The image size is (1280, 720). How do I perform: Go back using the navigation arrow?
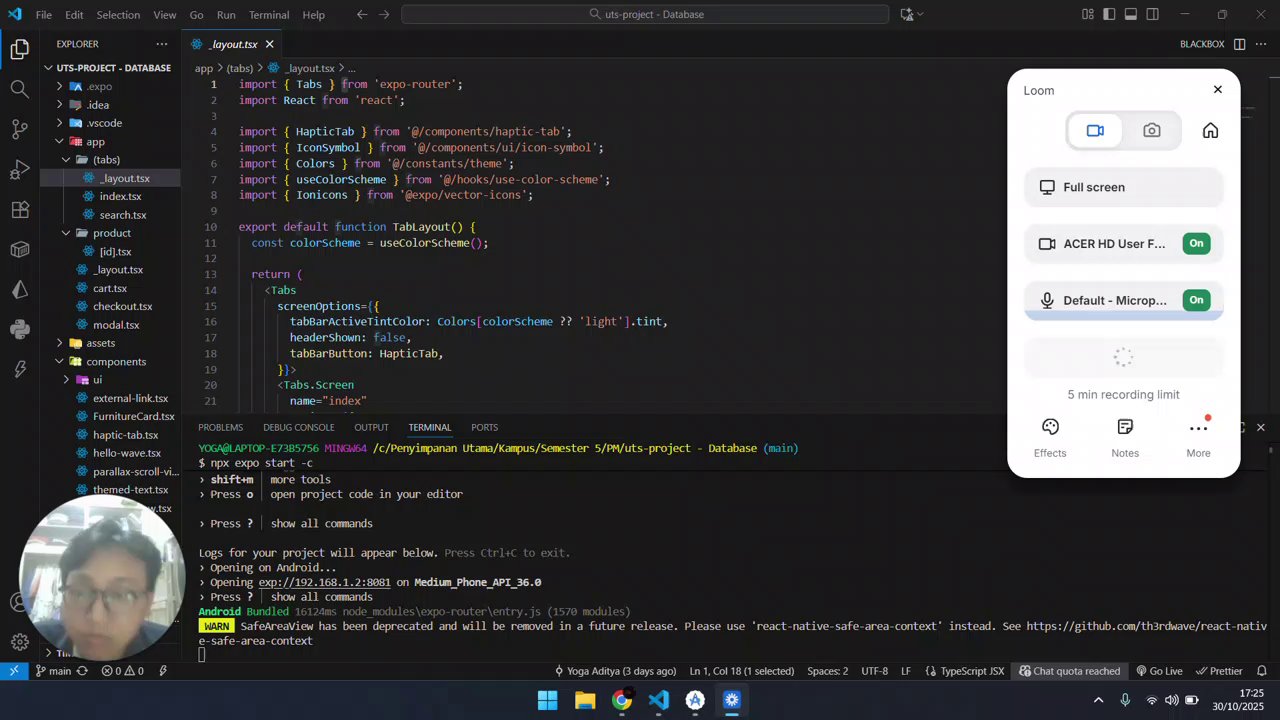(362, 15)
